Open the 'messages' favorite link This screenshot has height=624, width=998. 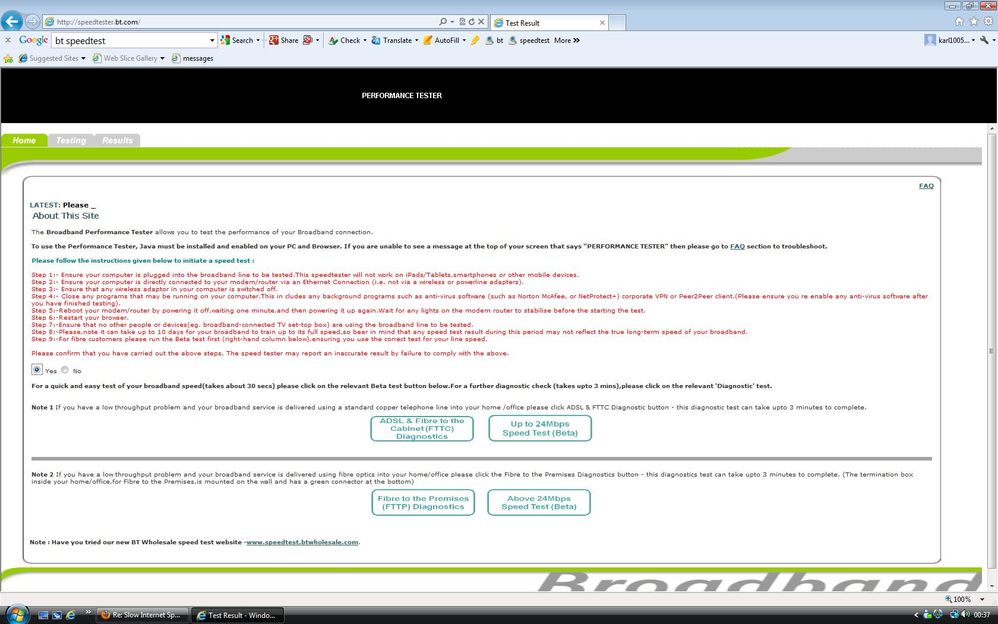click(x=192, y=59)
